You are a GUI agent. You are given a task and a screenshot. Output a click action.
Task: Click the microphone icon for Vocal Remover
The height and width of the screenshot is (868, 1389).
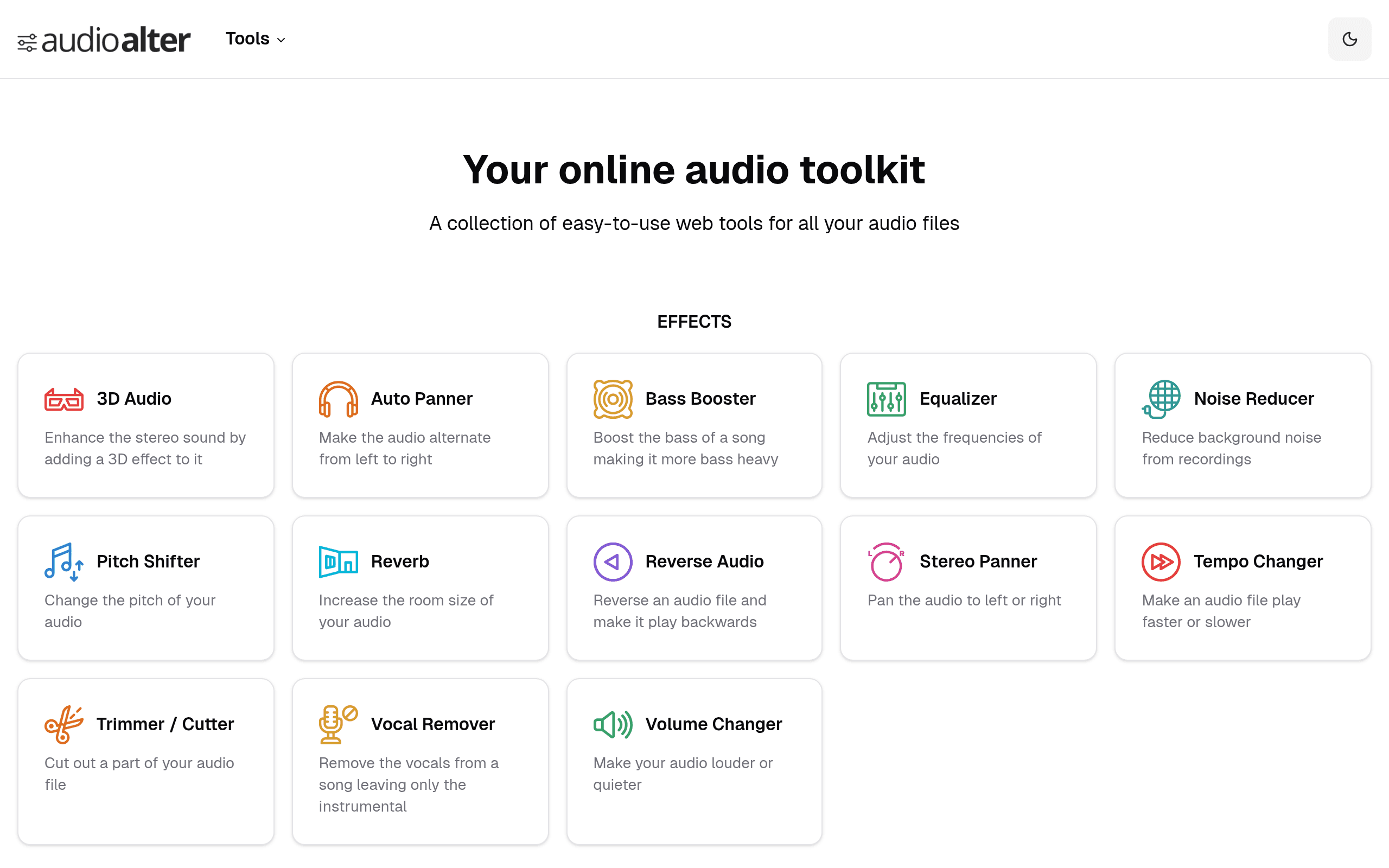[x=338, y=724]
